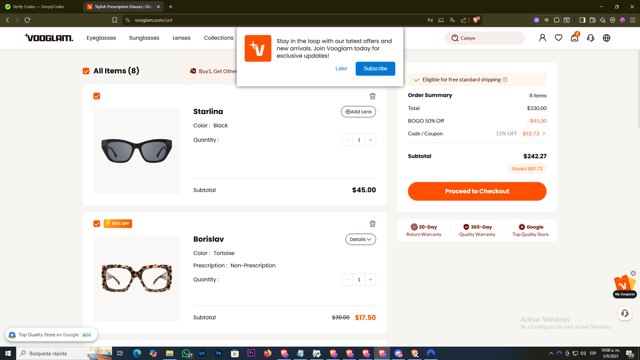The height and width of the screenshot is (360, 640).
Task: Decrease the Starlina quantity
Action: 347,140
